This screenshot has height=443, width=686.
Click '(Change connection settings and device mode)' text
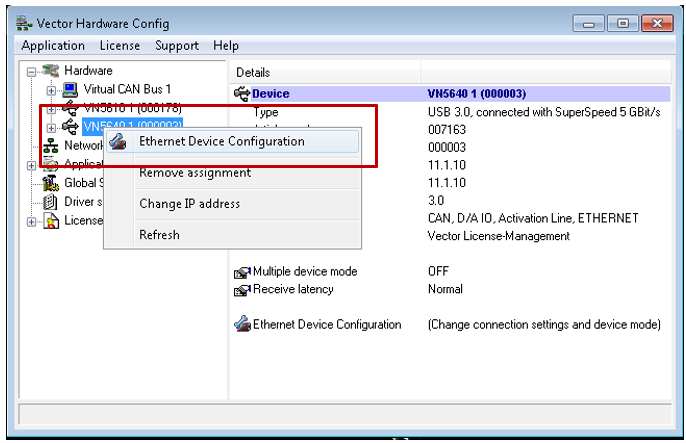544,324
